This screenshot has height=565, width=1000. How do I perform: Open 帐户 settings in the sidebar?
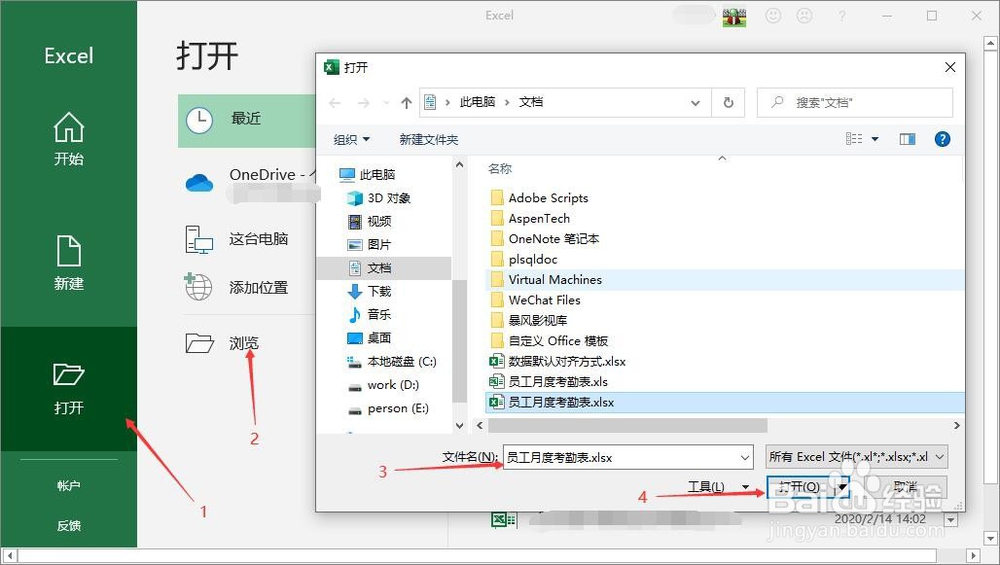pyautogui.click(x=68, y=485)
